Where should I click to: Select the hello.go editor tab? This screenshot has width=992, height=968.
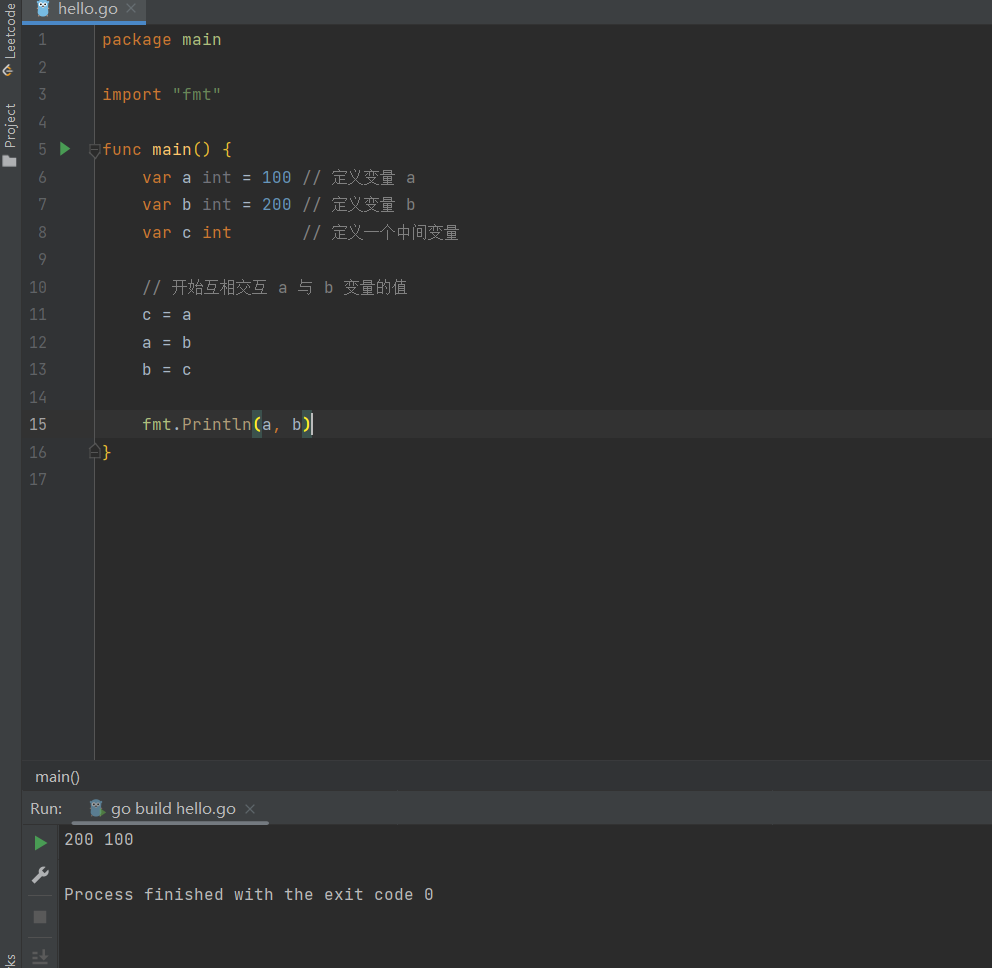(x=84, y=9)
